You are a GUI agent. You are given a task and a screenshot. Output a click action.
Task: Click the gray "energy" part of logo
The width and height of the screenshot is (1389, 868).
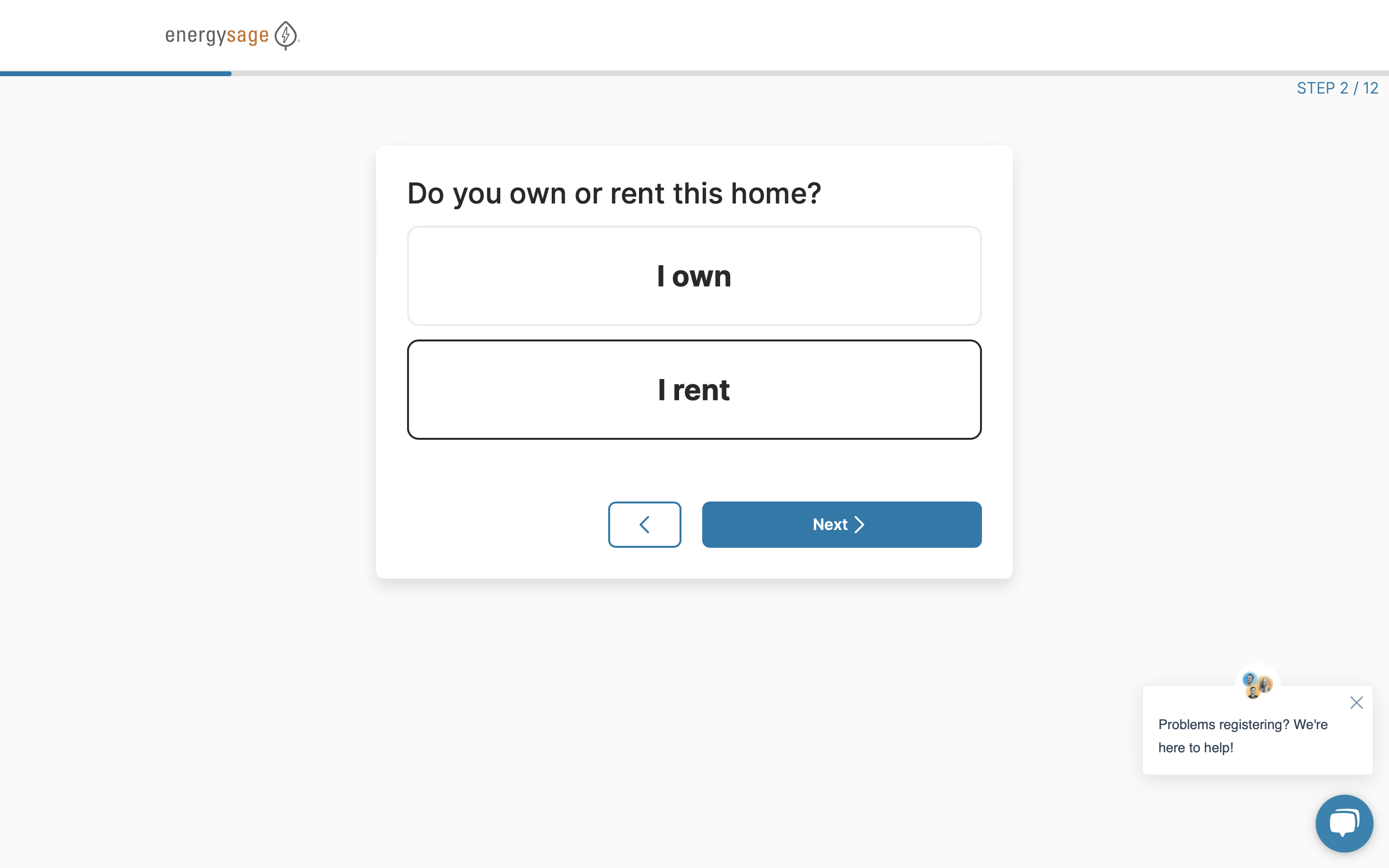click(x=195, y=36)
